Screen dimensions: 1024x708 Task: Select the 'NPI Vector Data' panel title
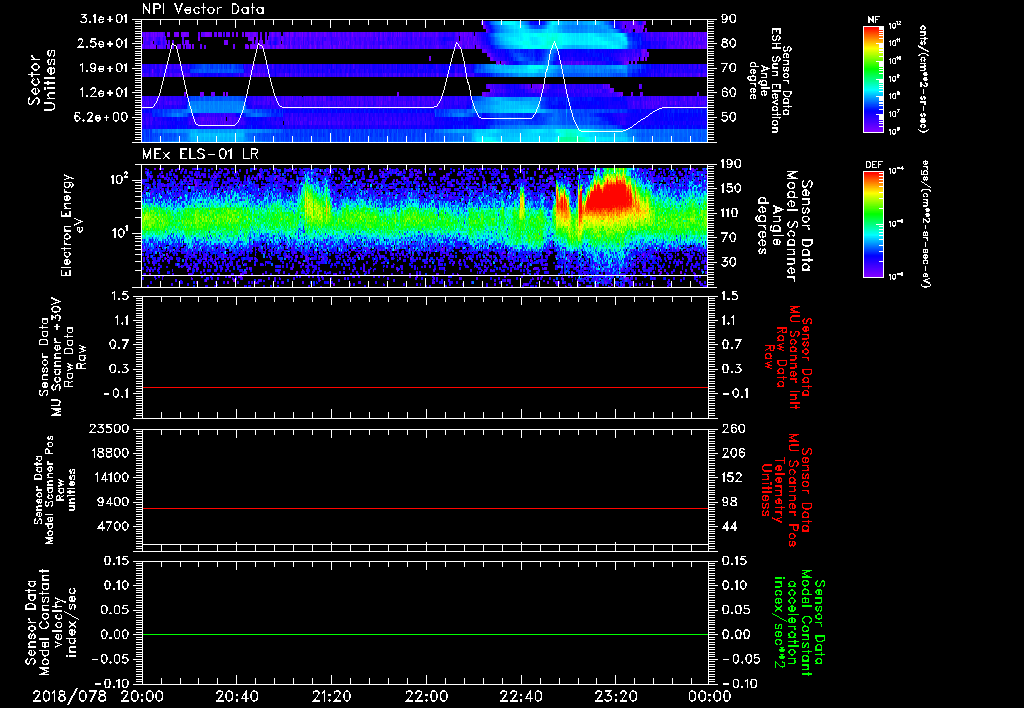point(204,9)
